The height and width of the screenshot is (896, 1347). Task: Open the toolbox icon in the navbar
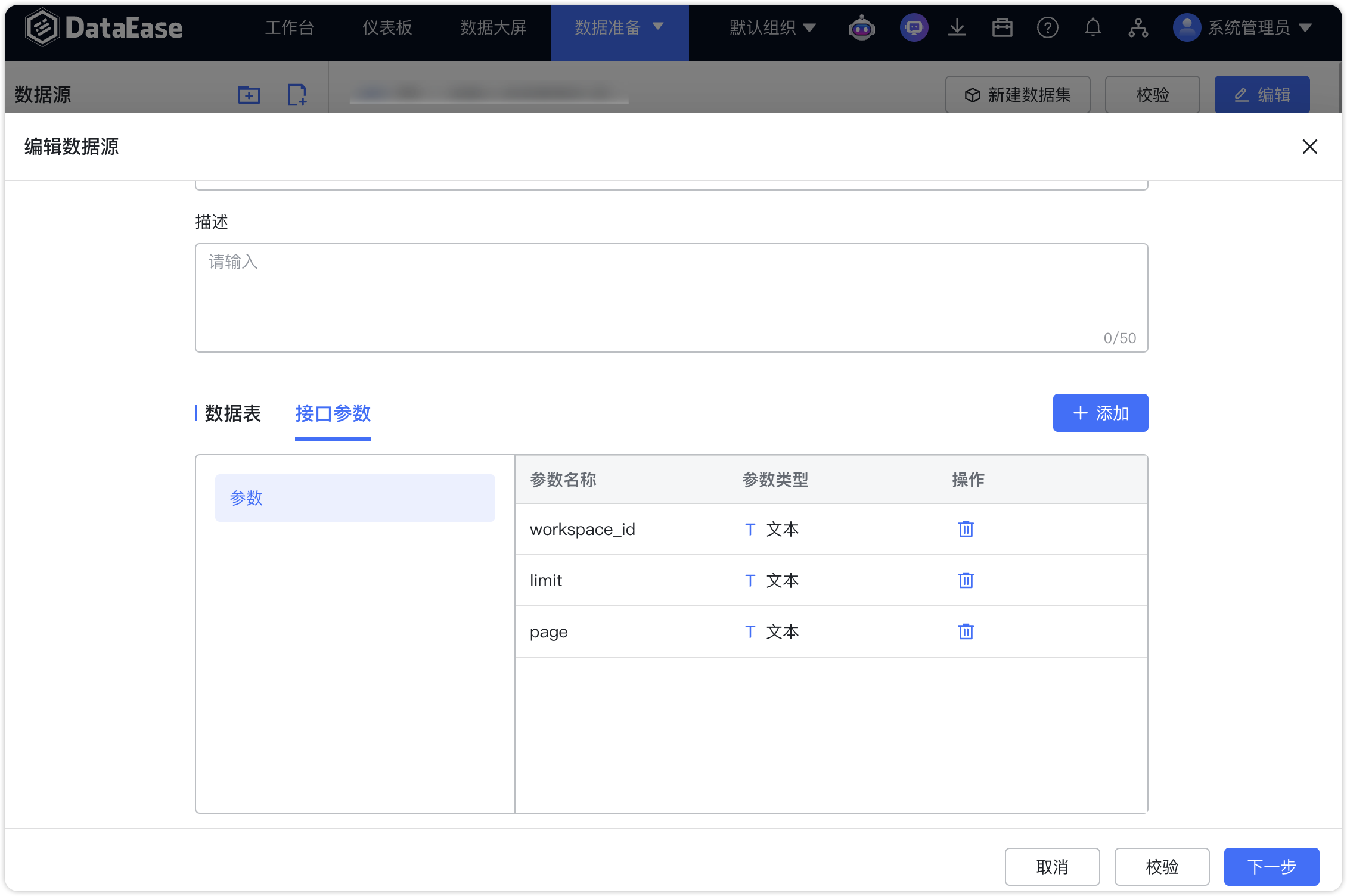coord(1003,27)
